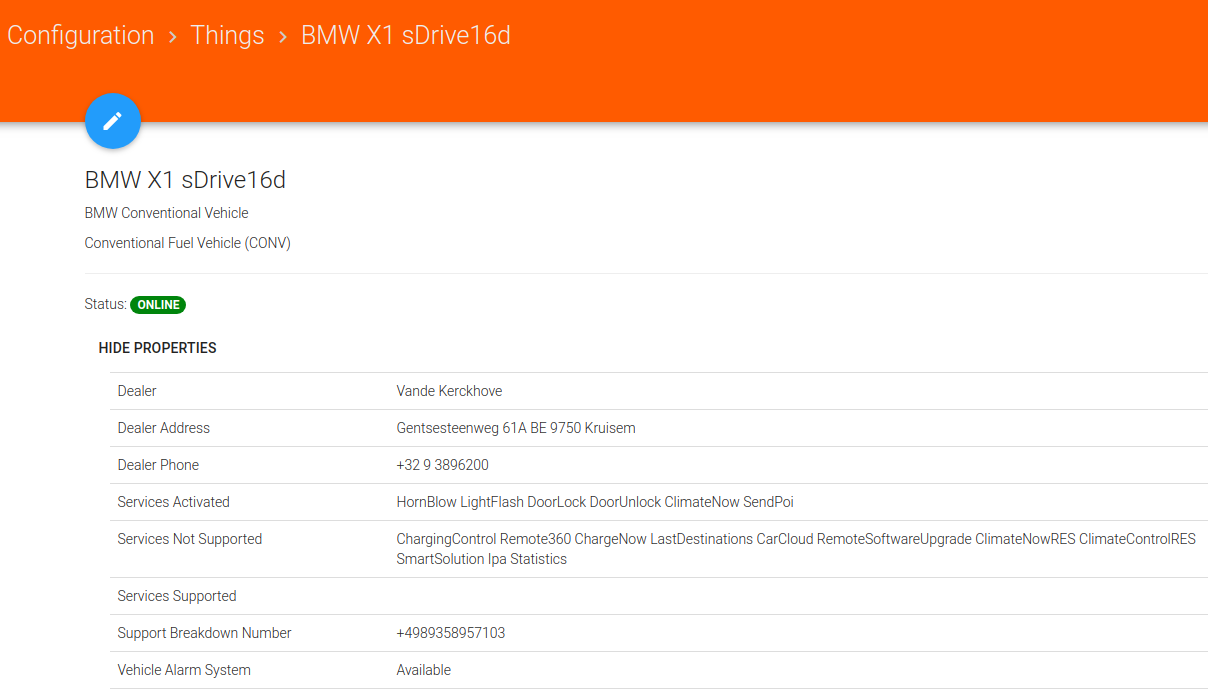Click the 'Dealer Phone' label
The image size is (1208, 691).
click(158, 465)
